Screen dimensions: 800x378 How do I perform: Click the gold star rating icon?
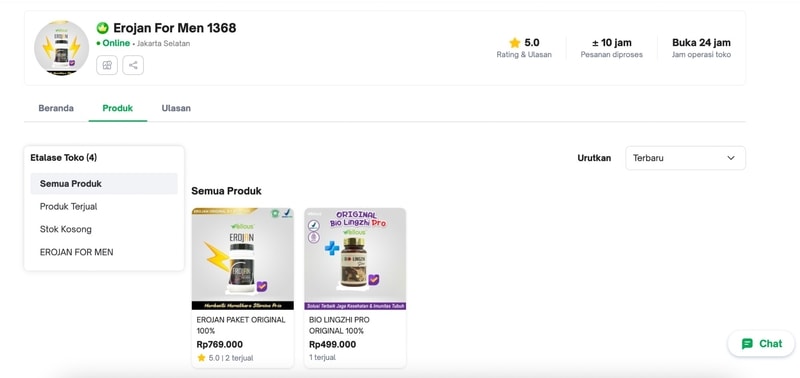click(x=514, y=43)
